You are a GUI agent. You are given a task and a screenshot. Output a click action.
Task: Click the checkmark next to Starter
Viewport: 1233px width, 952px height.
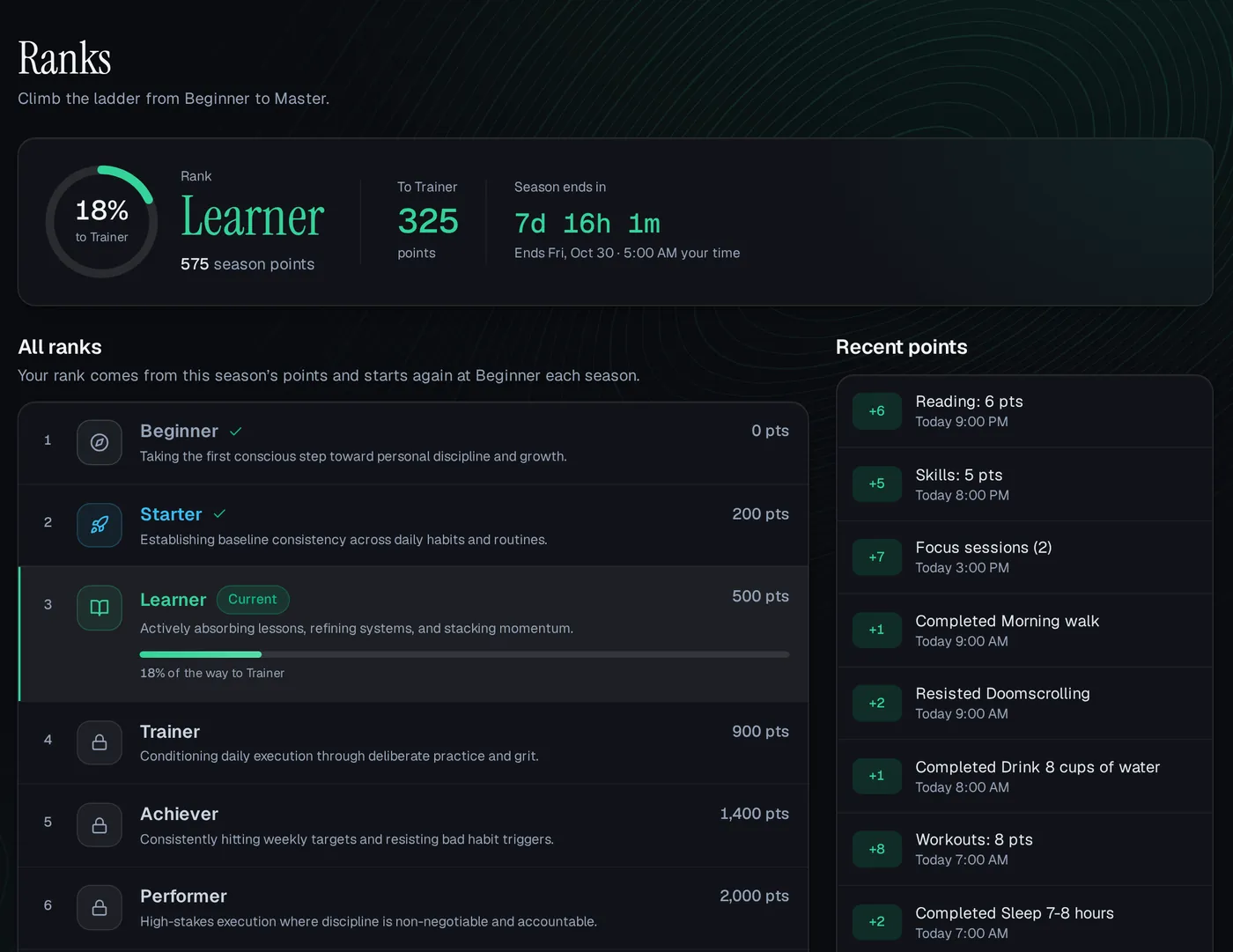[219, 513]
